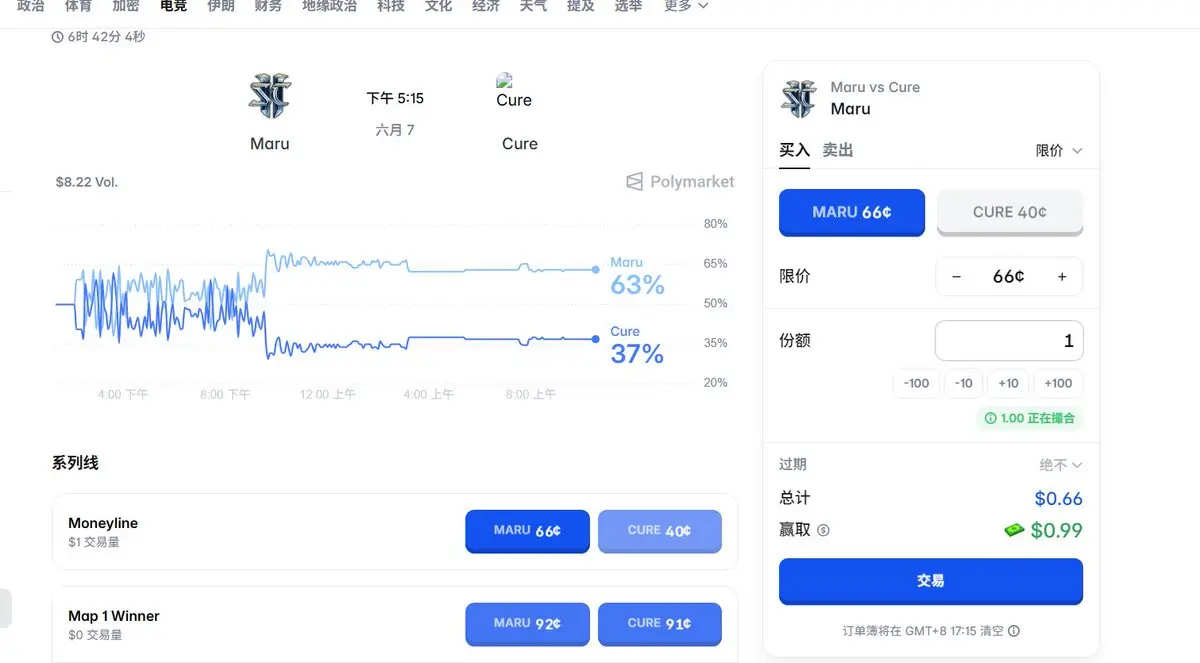The image size is (1200, 663).
Task: Click Maru's StarCraft team logo
Action: click(x=269, y=96)
